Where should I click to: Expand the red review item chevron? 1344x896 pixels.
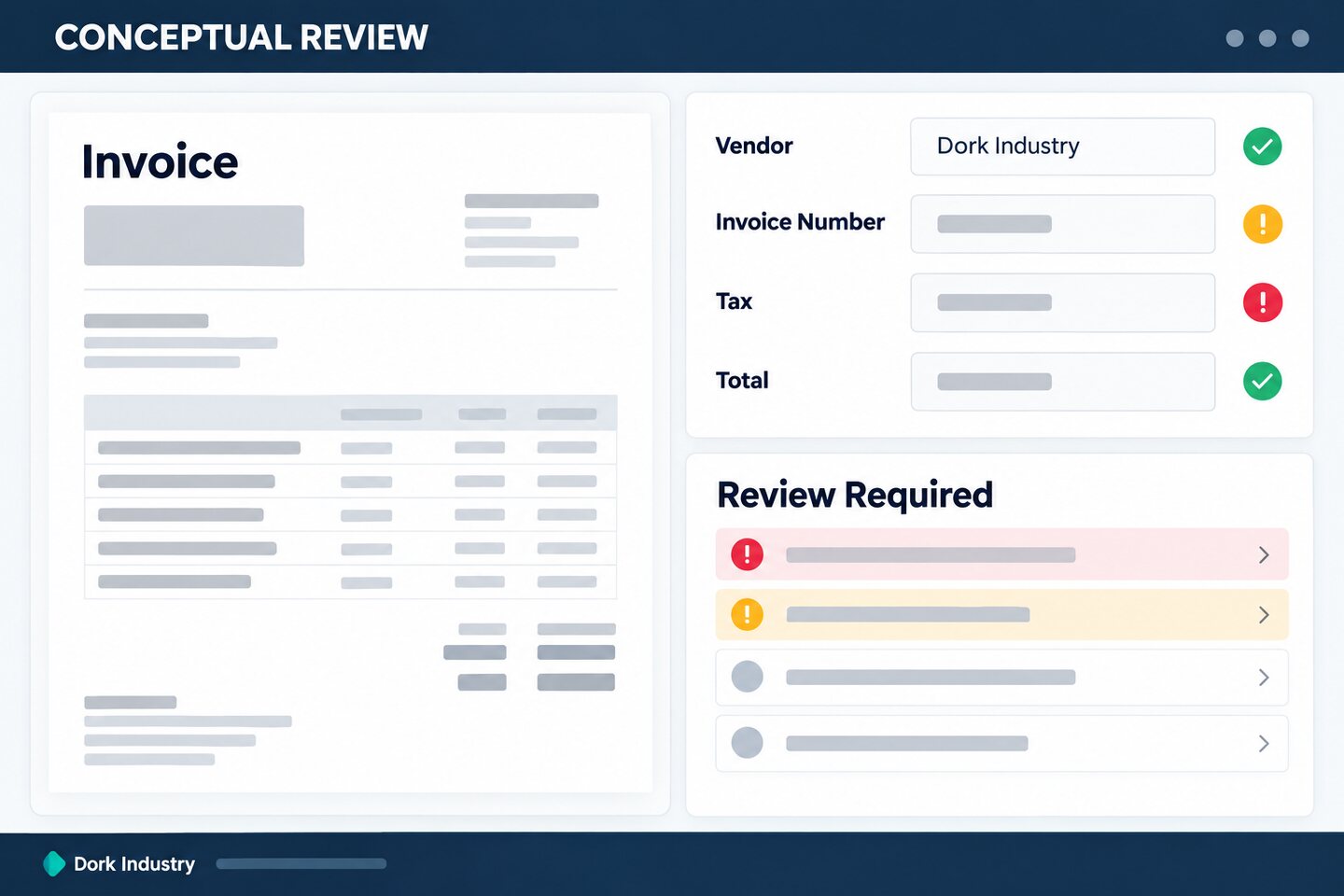coord(1264,554)
